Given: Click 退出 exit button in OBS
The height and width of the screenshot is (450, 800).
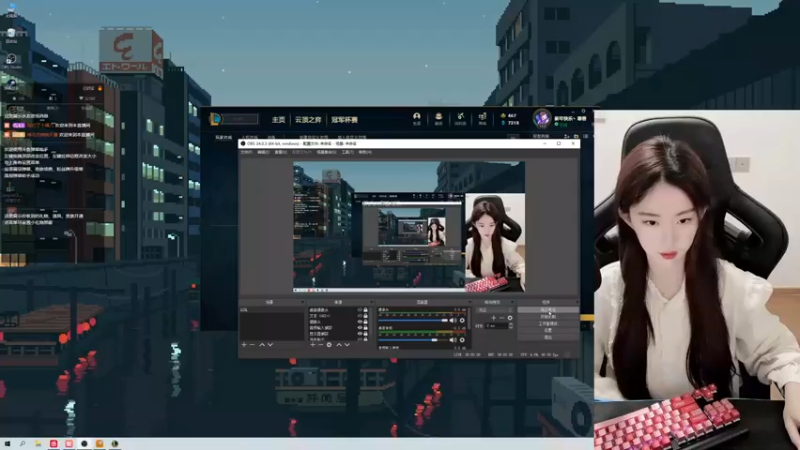Looking at the screenshot, I should coord(548,337).
